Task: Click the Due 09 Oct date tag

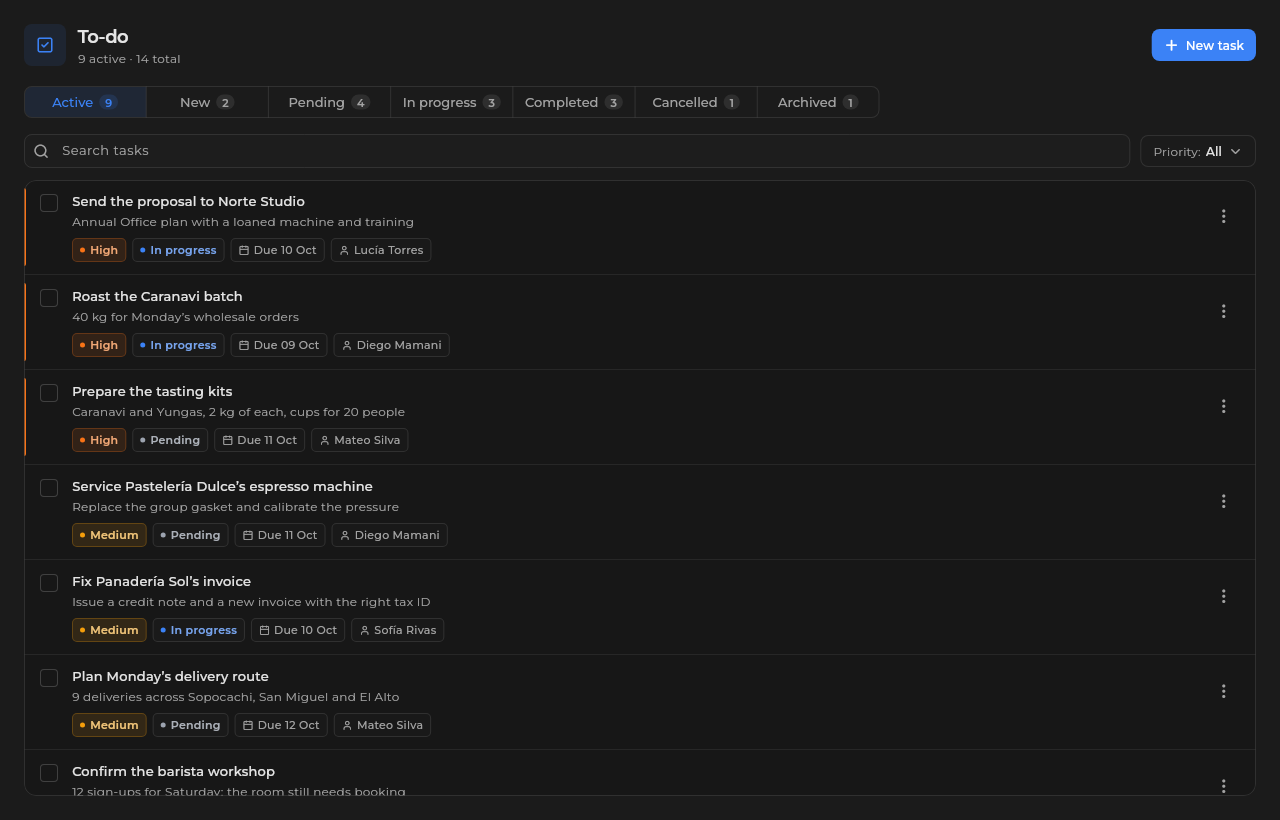Action: 279,345
